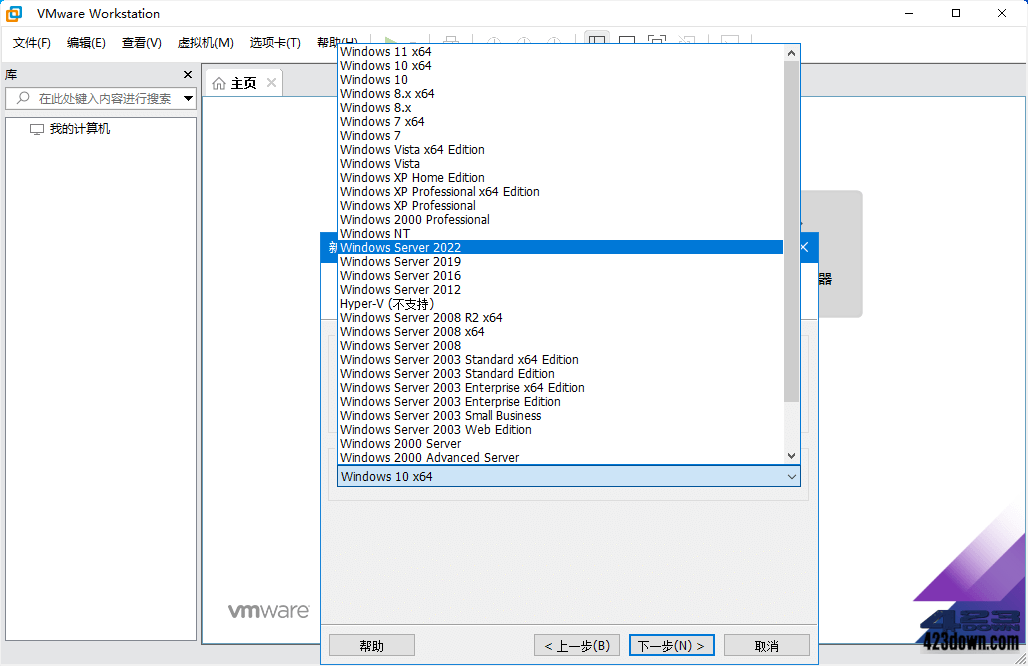
Task: Click the magnifier icon in the library search box
Action: pos(21,98)
